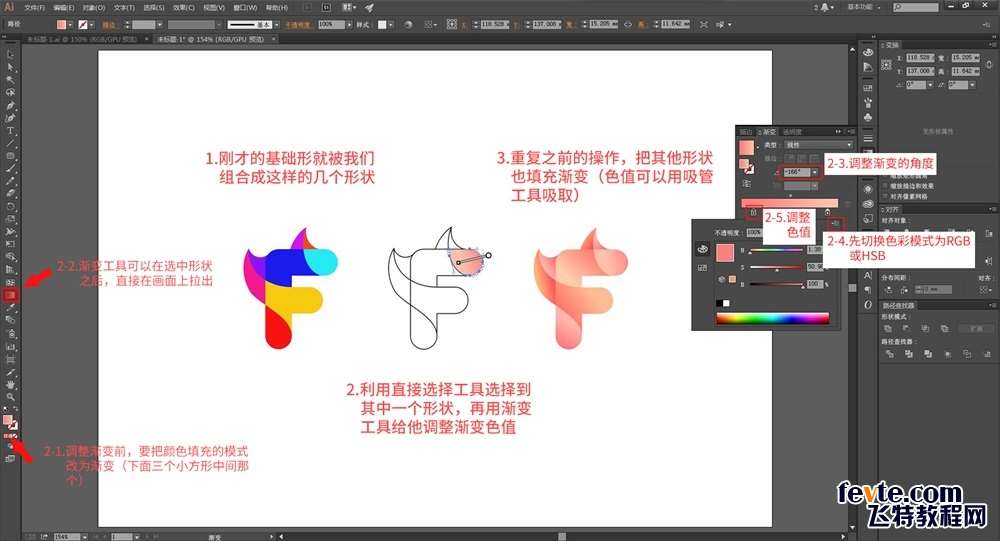Select the Type tool
The image size is (1000, 541).
pyautogui.click(x=10, y=130)
